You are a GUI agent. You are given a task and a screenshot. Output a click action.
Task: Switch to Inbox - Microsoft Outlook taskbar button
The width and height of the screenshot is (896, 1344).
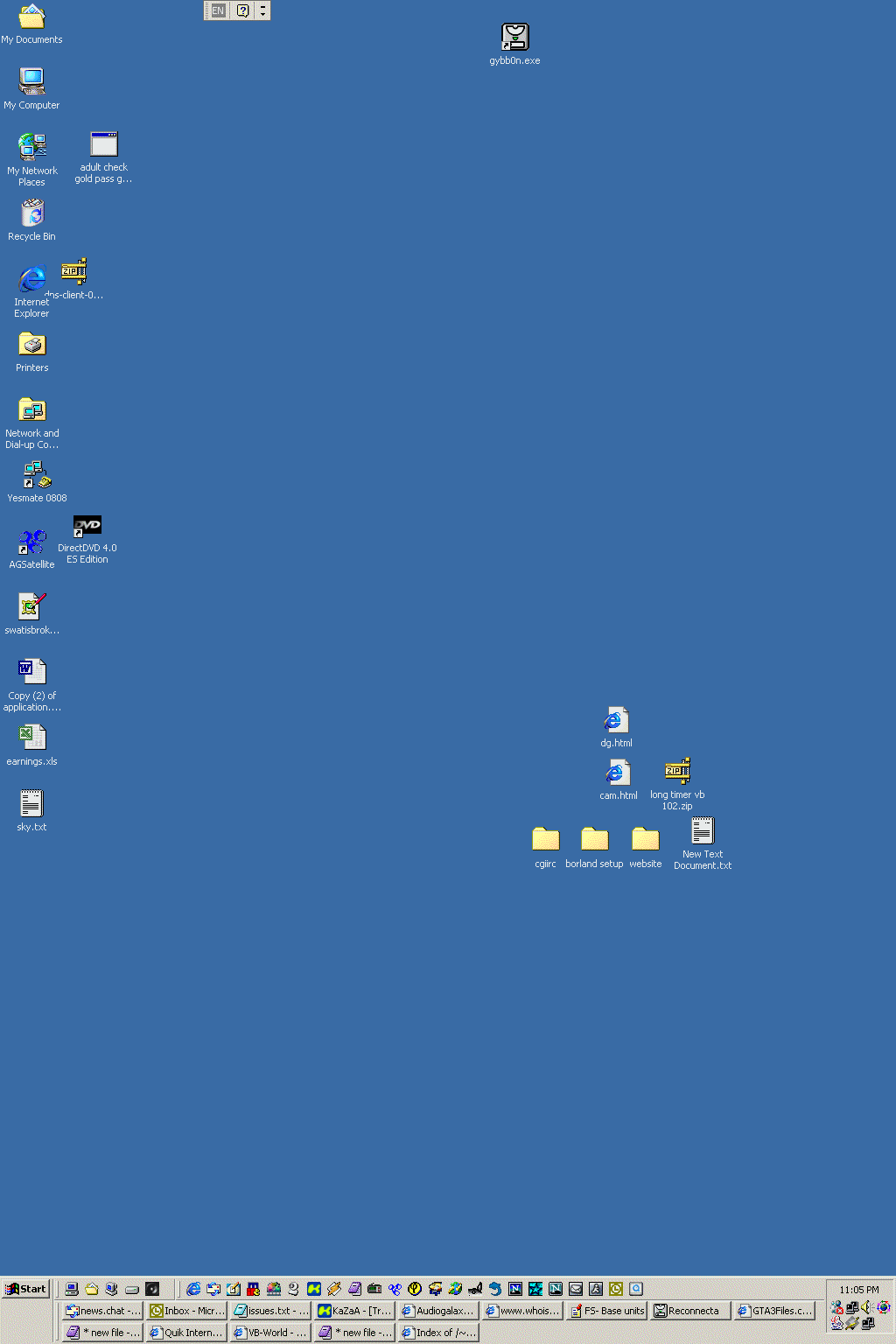(x=187, y=1311)
